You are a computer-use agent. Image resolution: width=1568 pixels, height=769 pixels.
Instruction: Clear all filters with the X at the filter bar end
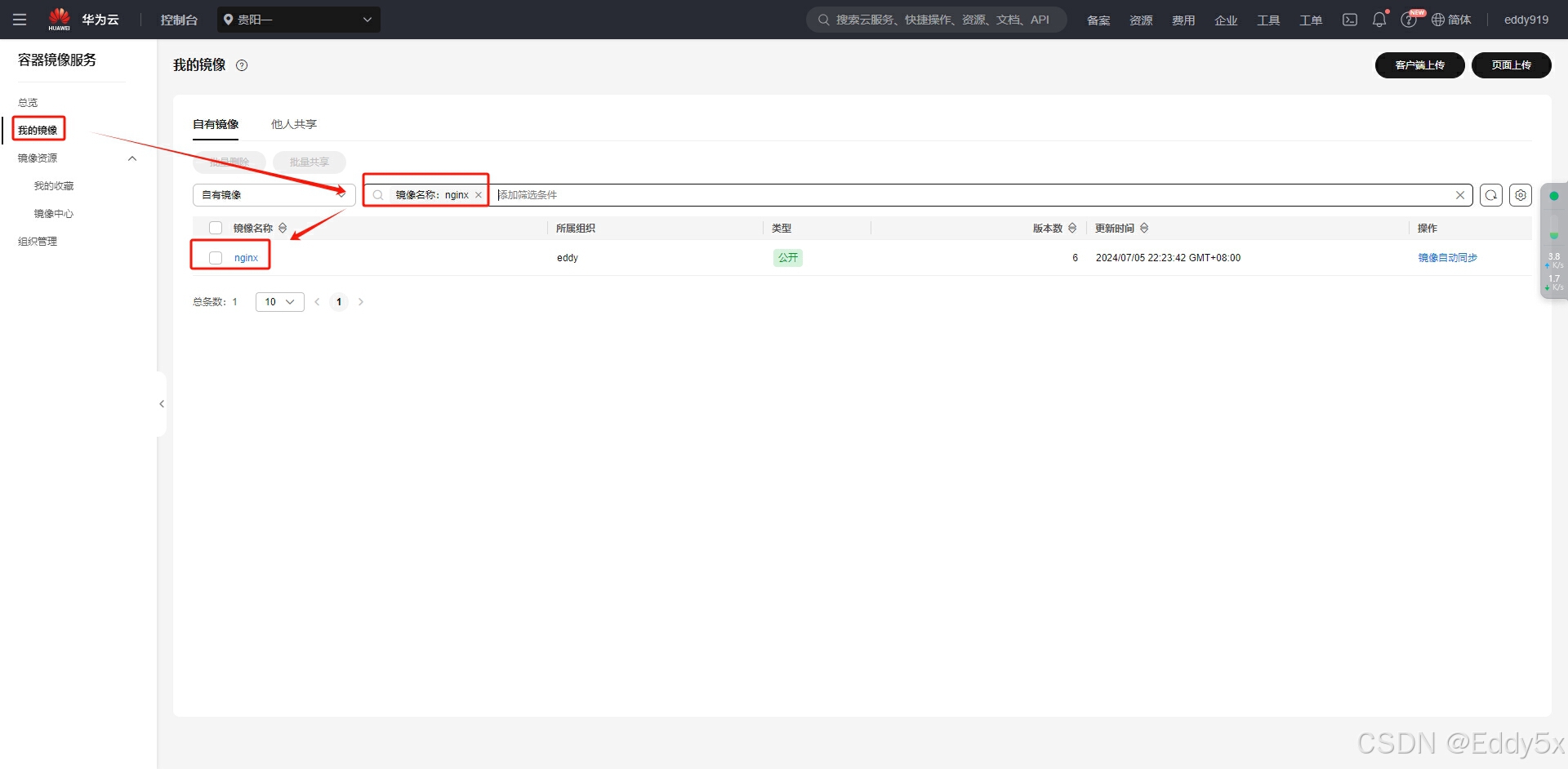click(x=1460, y=195)
